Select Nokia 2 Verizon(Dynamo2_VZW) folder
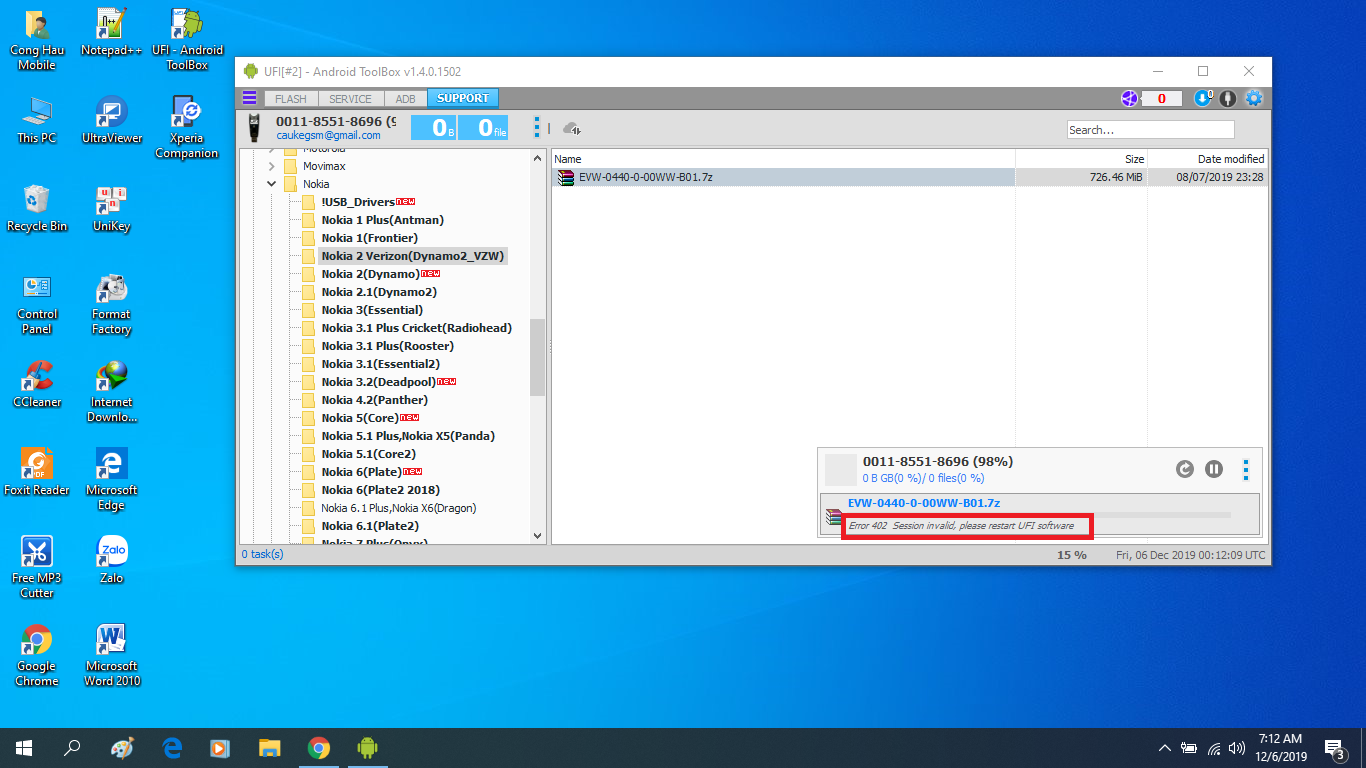 pyautogui.click(x=413, y=256)
